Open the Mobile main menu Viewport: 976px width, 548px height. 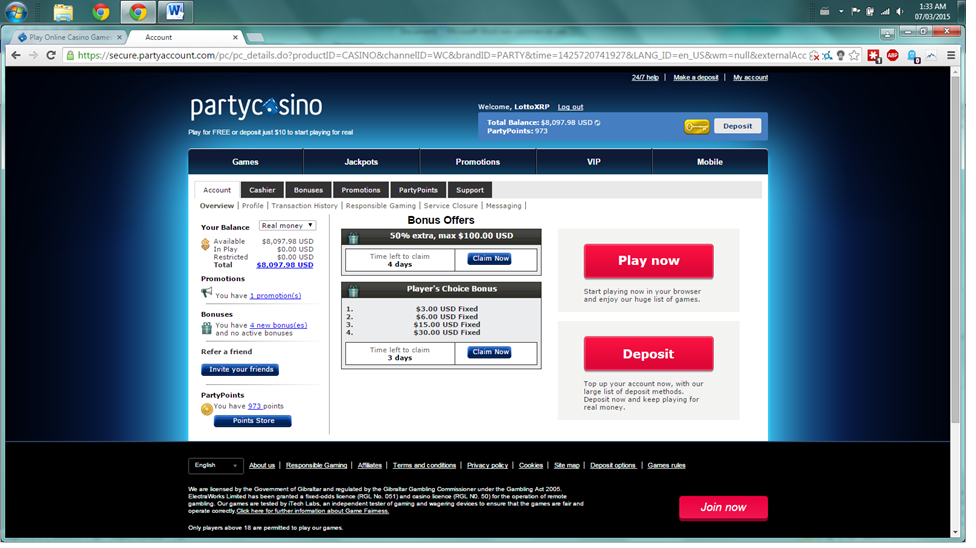[710, 162]
